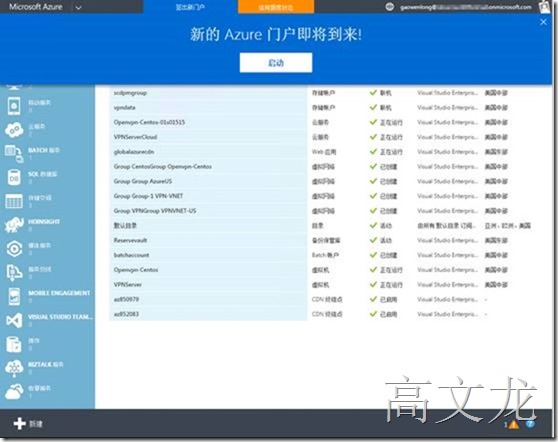Select BIZTALK services sidebar label

(x=46, y=364)
